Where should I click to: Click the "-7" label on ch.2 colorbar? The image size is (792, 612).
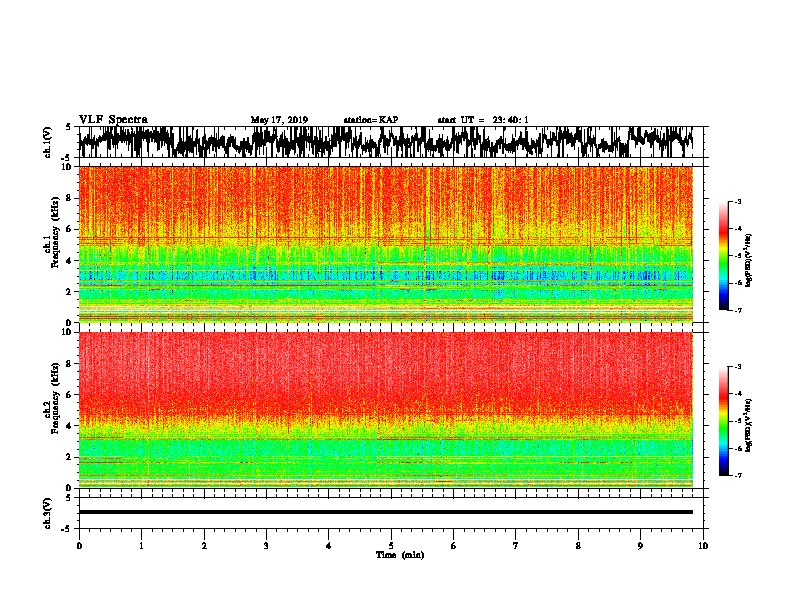[737, 475]
